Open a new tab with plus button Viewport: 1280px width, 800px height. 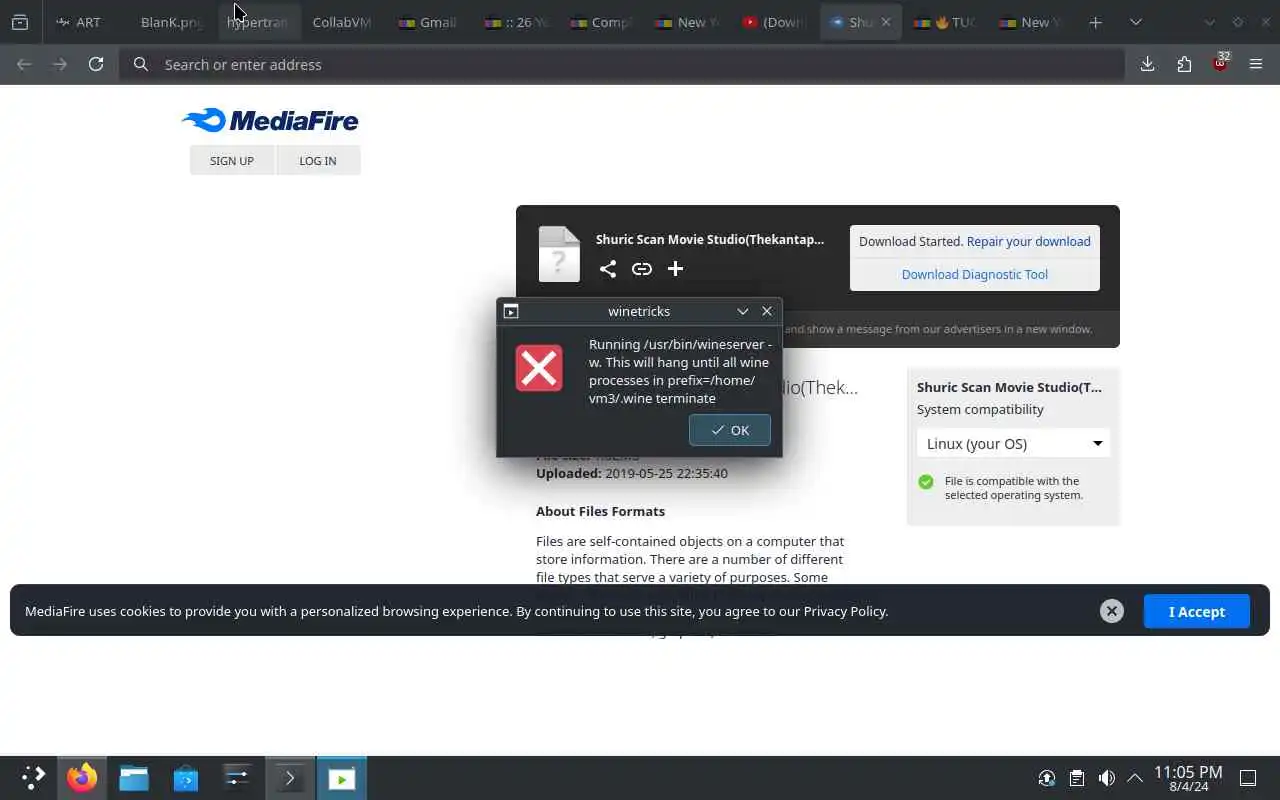[1096, 22]
